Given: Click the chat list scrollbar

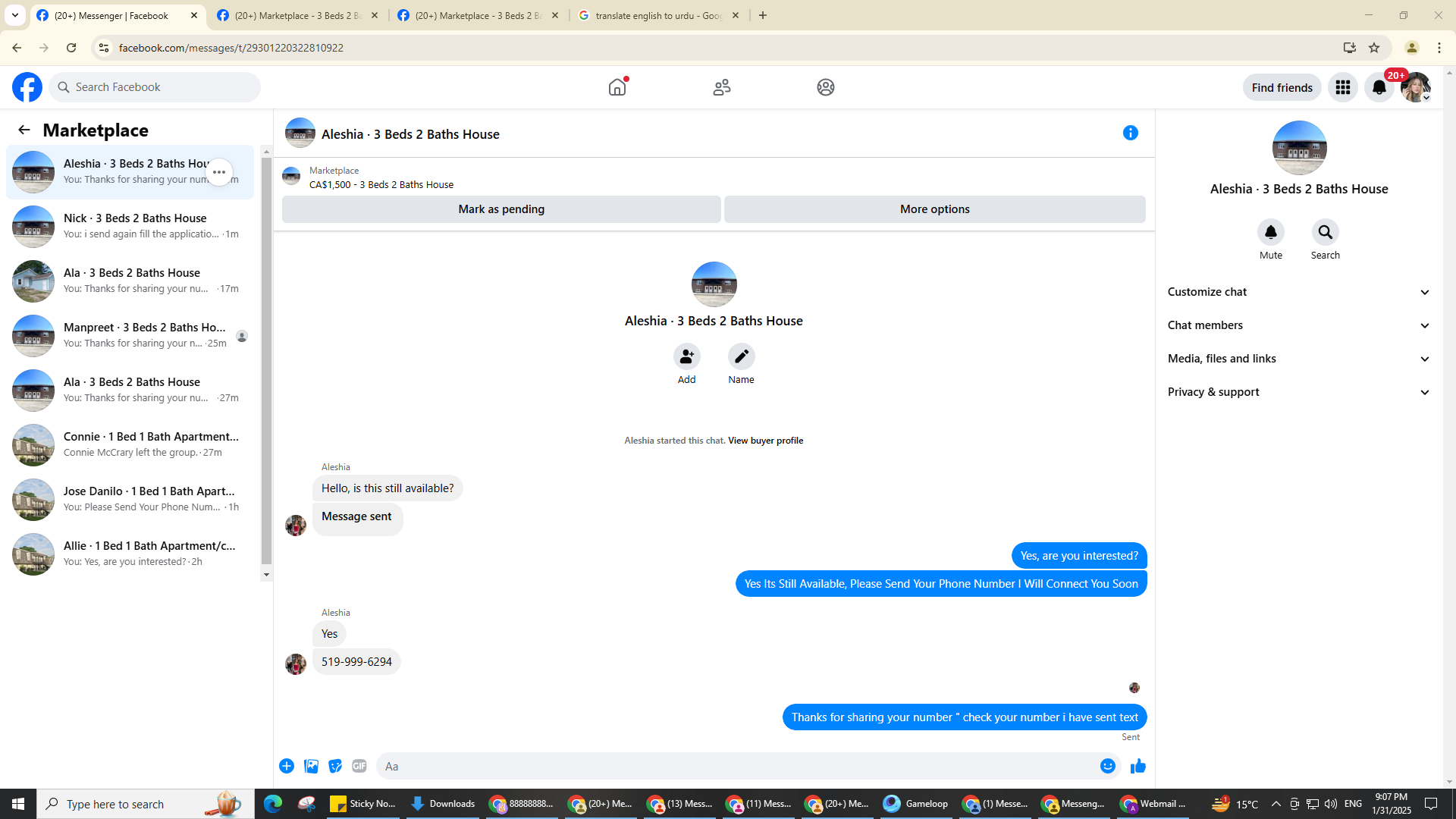Looking at the screenshot, I should click(x=266, y=360).
